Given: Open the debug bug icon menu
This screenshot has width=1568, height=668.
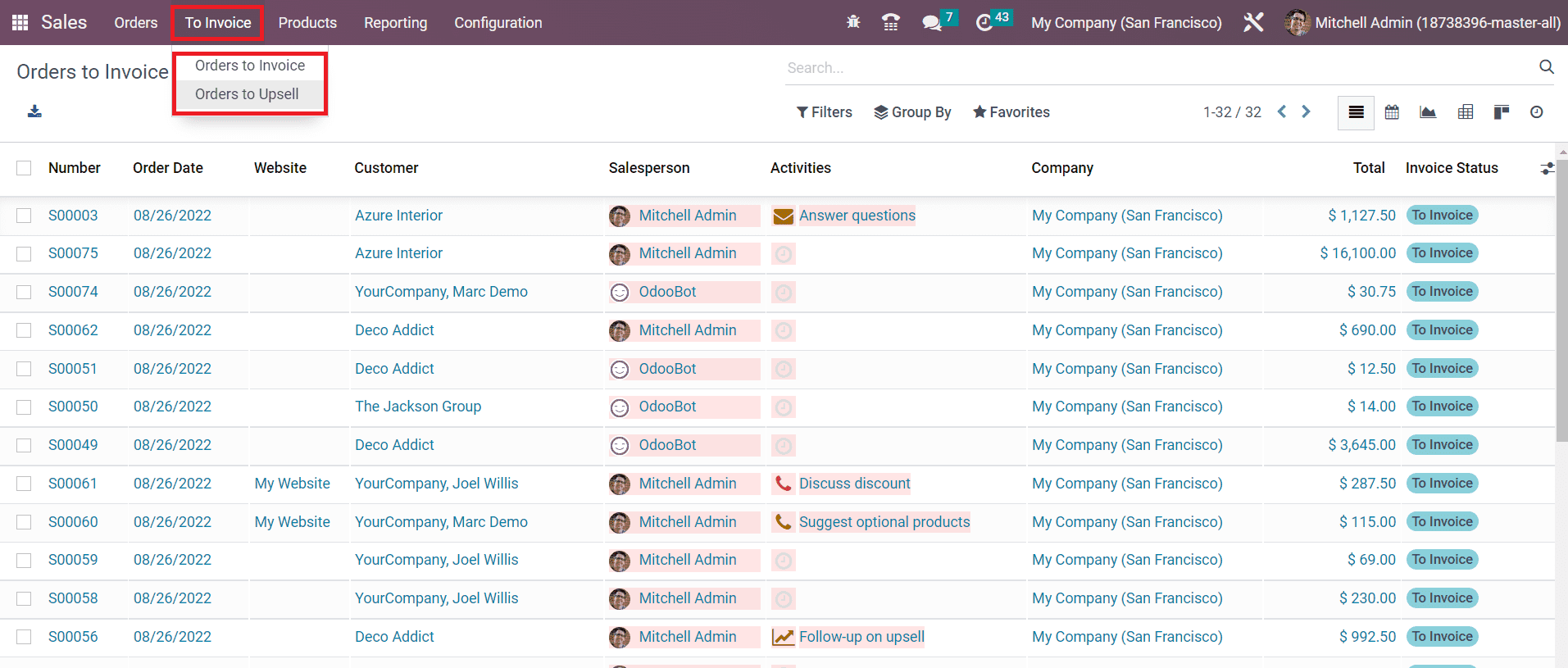Looking at the screenshot, I should [x=853, y=23].
